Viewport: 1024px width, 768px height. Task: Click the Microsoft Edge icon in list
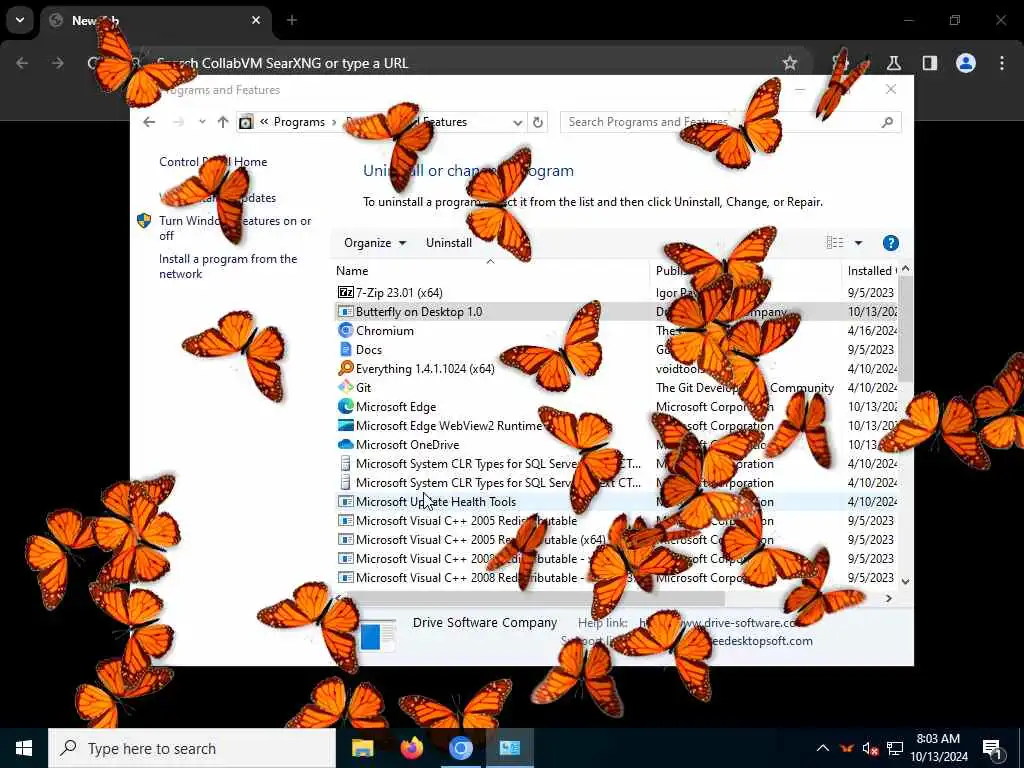coord(345,406)
